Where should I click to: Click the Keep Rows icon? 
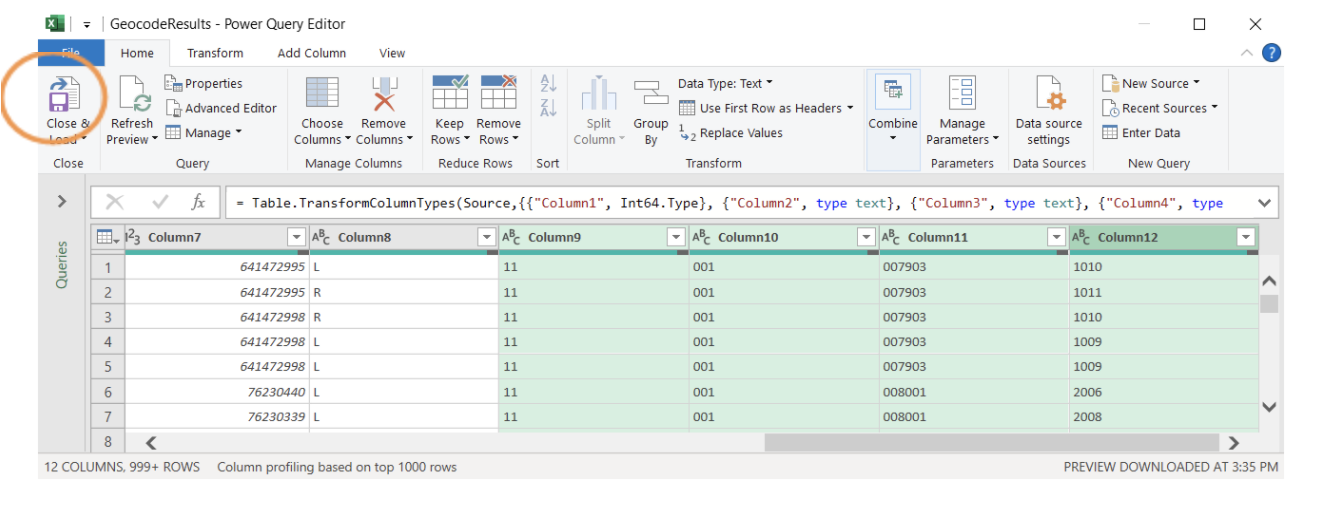450,92
